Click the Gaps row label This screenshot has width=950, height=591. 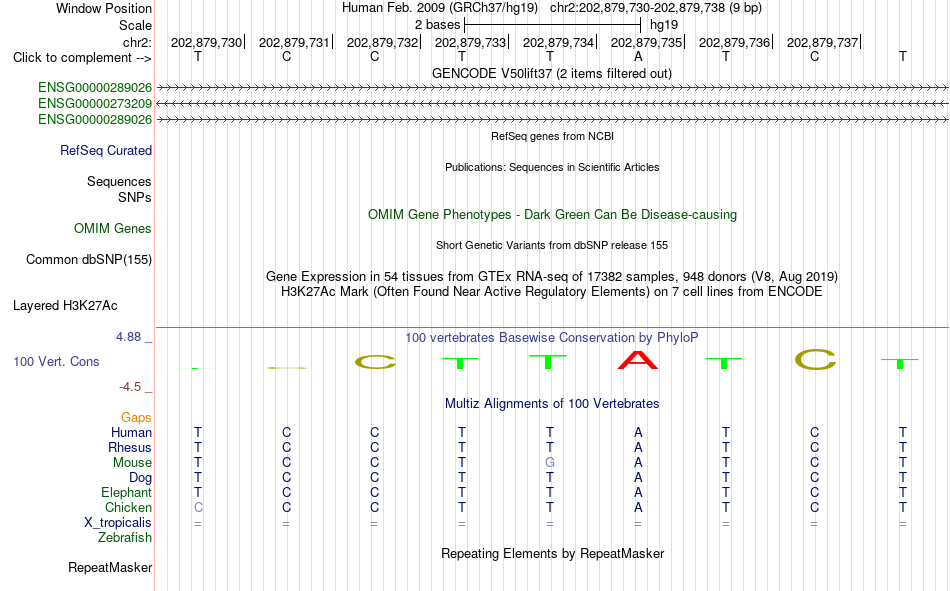click(x=136, y=417)
